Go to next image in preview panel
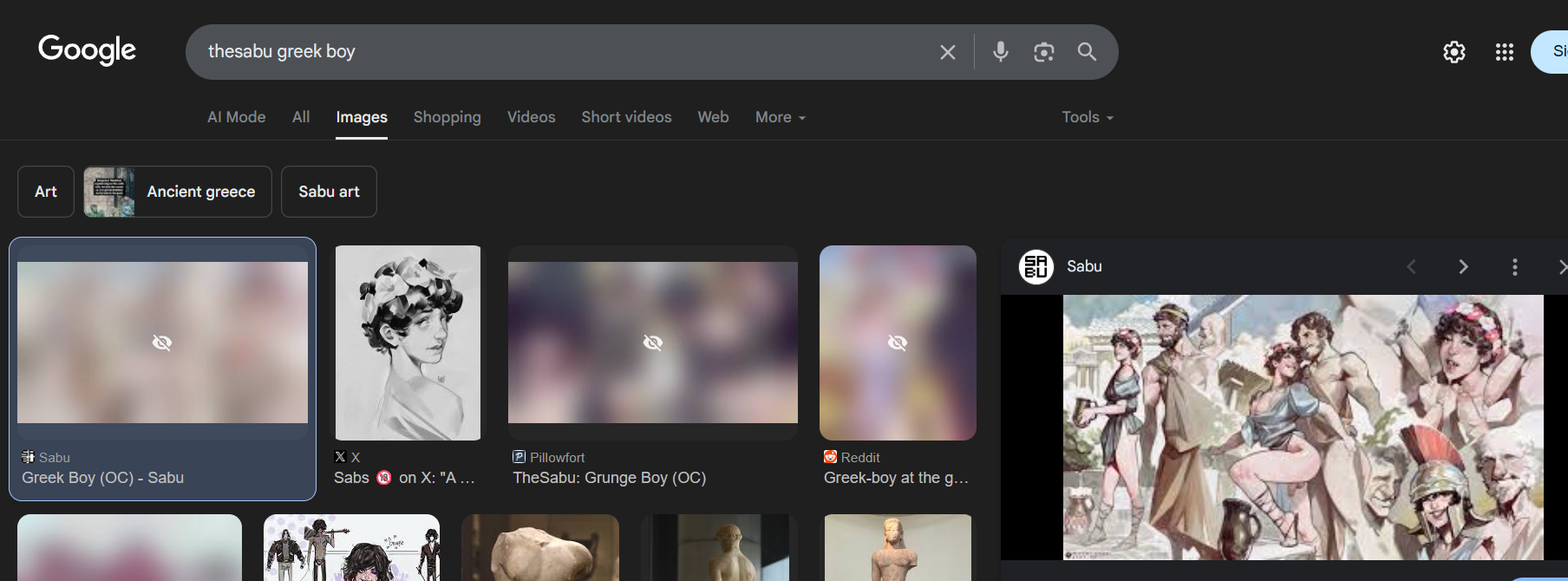The width and height of the screenshot is (1568, 581). click(1463, 267)
